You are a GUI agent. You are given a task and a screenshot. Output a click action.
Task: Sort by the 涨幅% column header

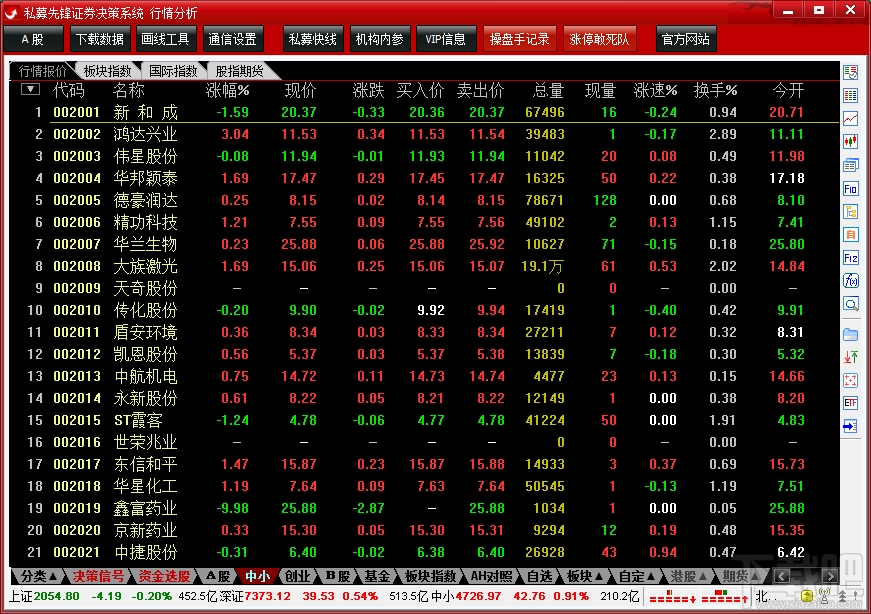click(227, 90)
